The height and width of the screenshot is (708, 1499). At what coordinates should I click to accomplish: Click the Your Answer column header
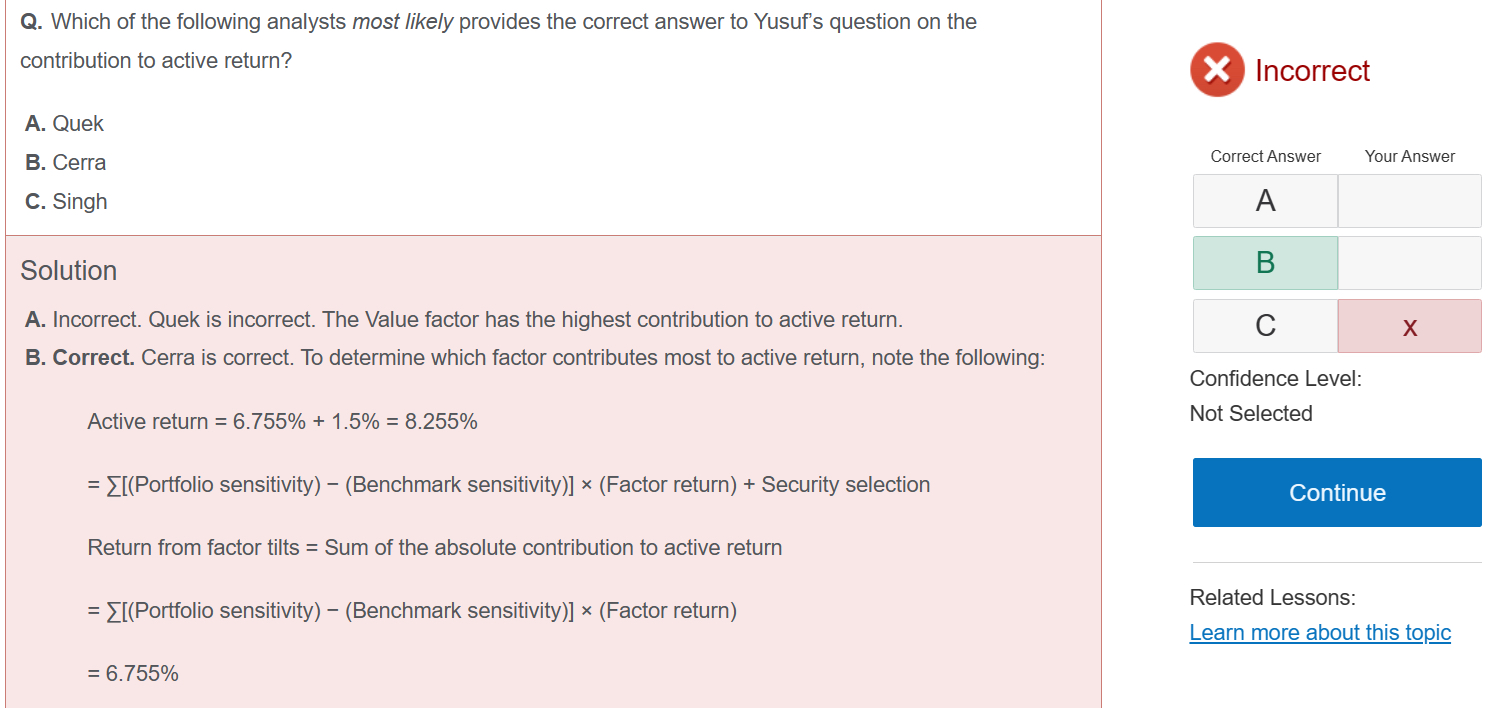pyautogui.click(x=1409, y=156)
